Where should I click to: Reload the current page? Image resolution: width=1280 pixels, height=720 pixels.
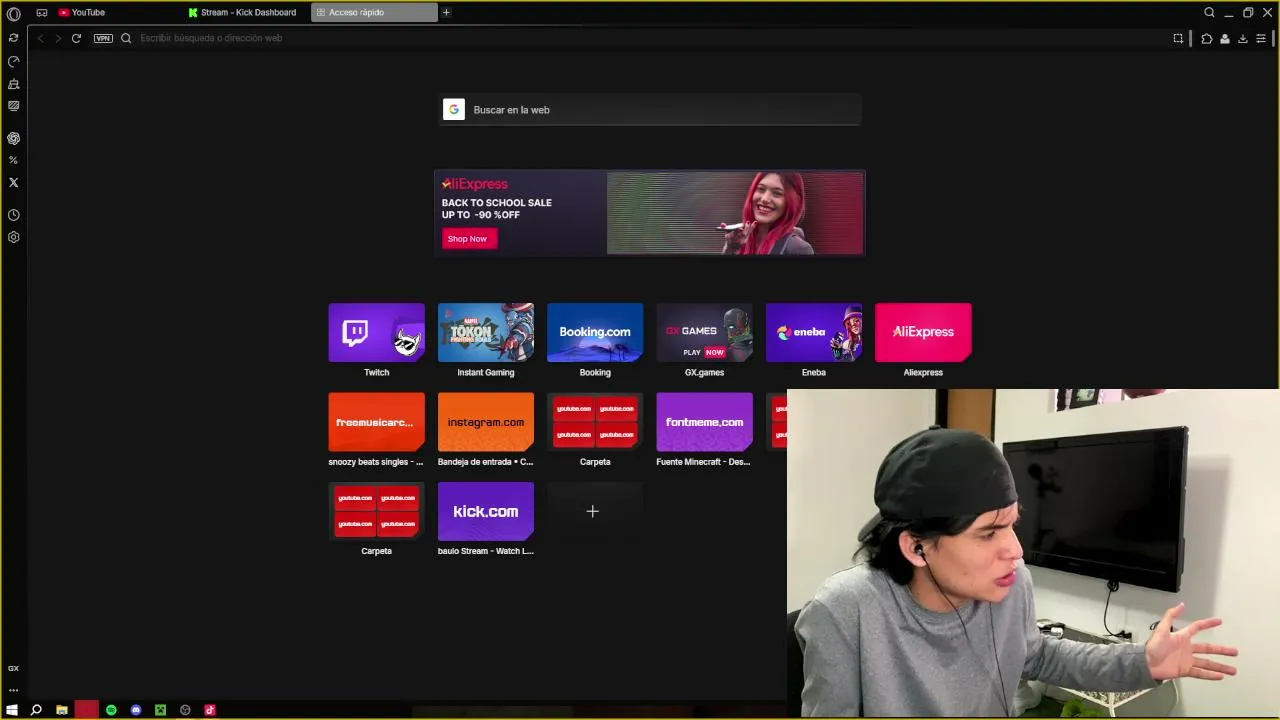[x=76, y=38]
